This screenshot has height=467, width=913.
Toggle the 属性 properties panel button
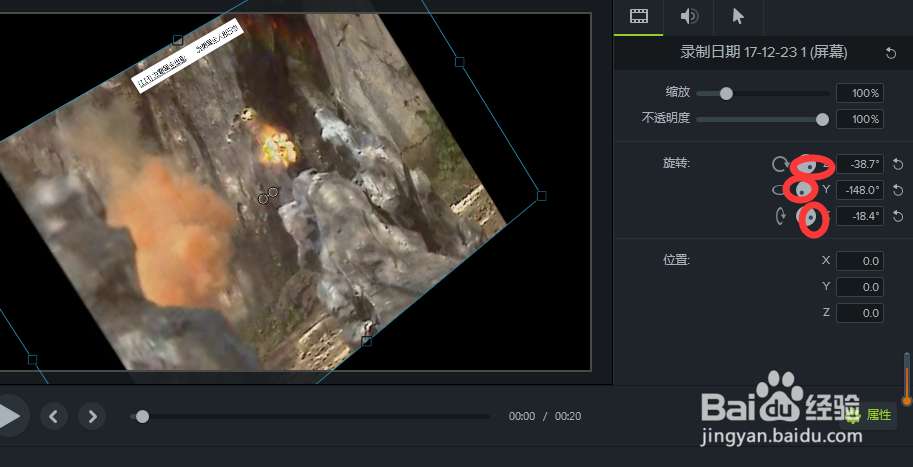[868, 415]
